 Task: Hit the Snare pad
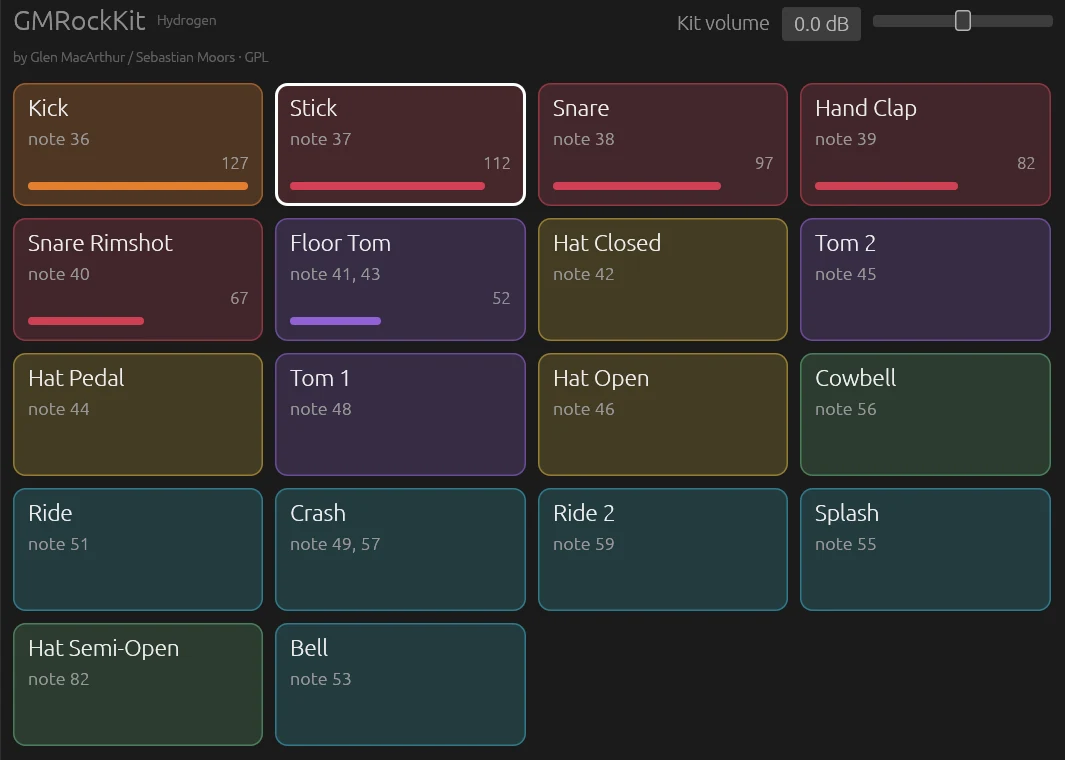663,144
